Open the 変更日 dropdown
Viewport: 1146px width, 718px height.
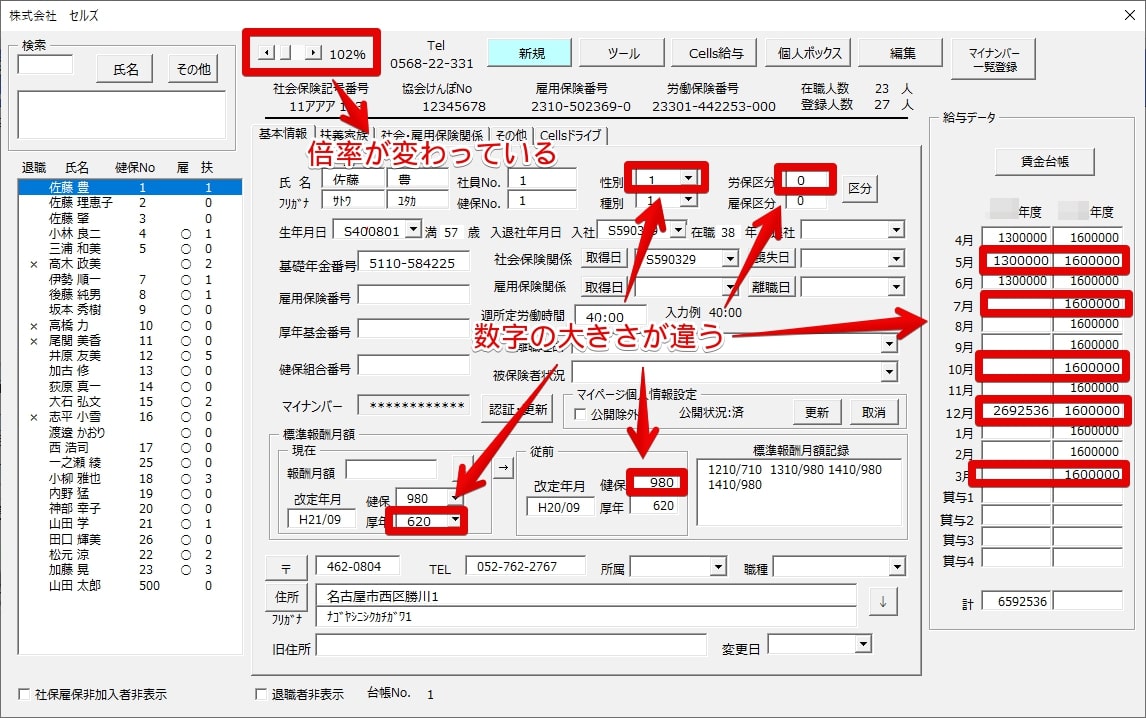coord(863,644)
